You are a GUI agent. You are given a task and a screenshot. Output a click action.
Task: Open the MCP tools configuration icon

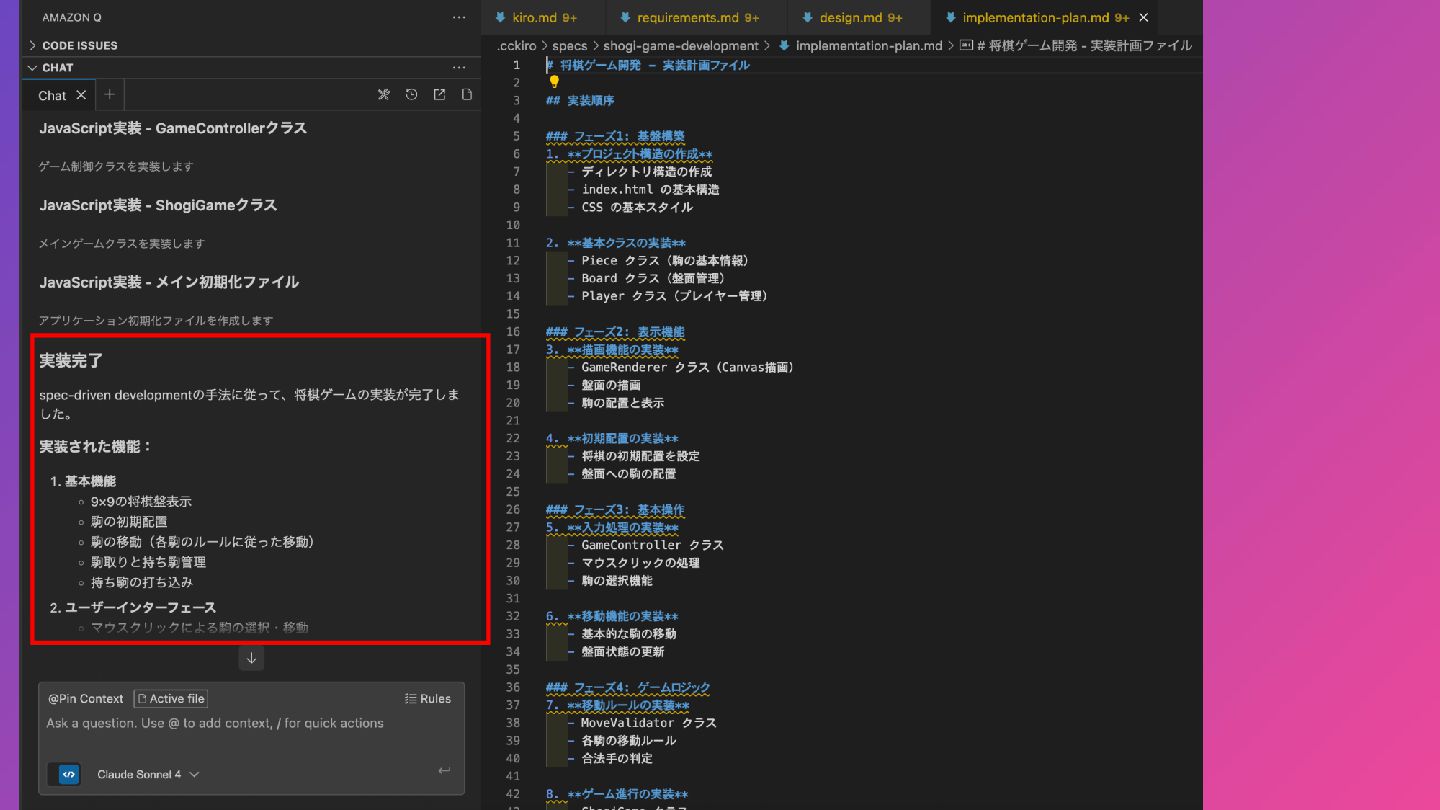tap(383, 95)
